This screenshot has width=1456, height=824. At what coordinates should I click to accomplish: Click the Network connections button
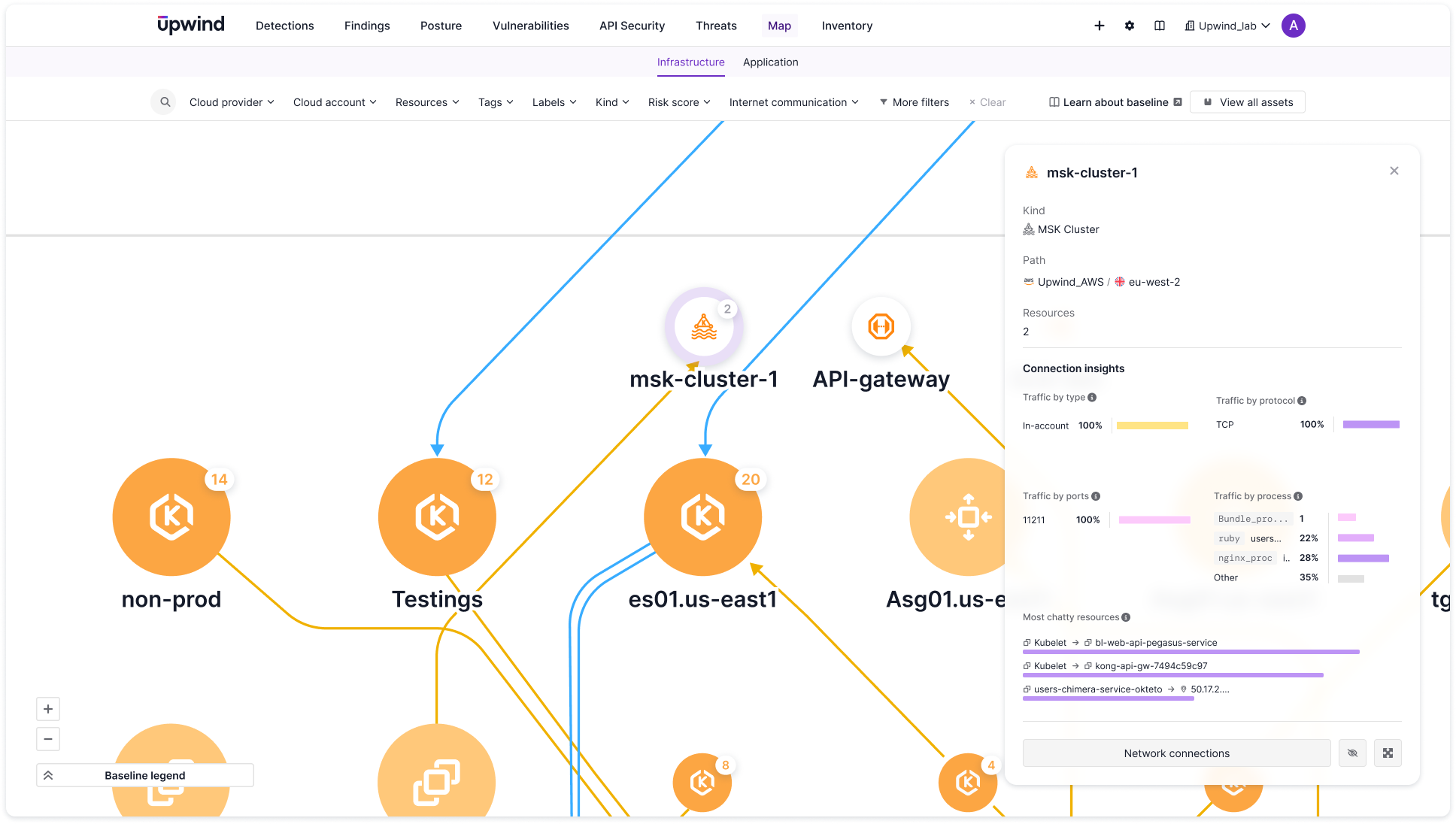coord(1176,753)
